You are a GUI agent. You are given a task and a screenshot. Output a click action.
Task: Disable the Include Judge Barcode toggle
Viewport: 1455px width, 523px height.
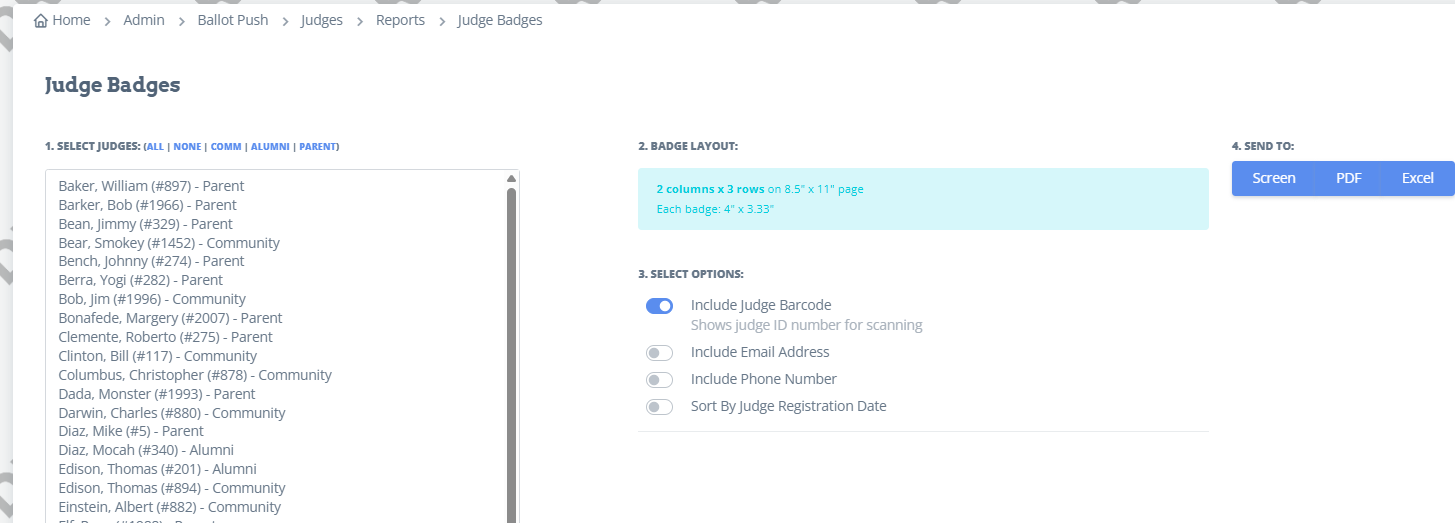659,306
